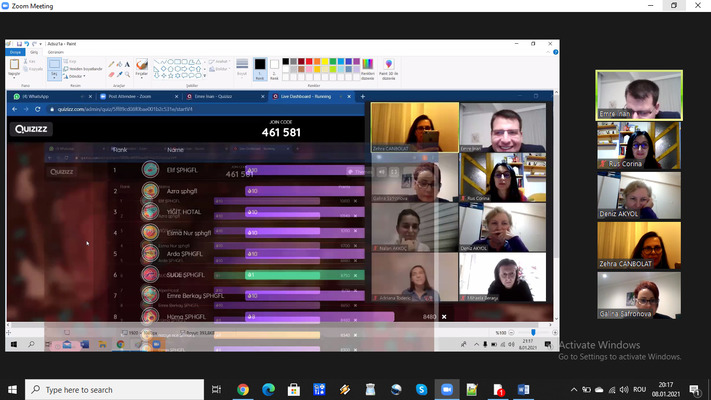Viewport: 711px width, 400px height.
Task: Switch to Emre Inan - Quizizz tab
Action: click(224, 97)
